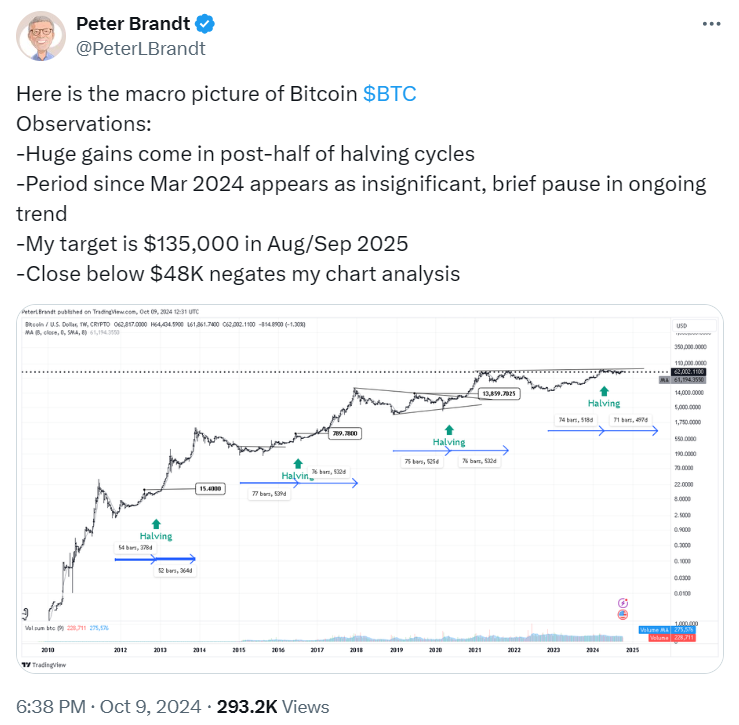Image resolution: width=739 pixels, height=725 pixels.
Task: Click the 6:38 PM Oct 9, 2024 timestamp
Action: [108, 707]
